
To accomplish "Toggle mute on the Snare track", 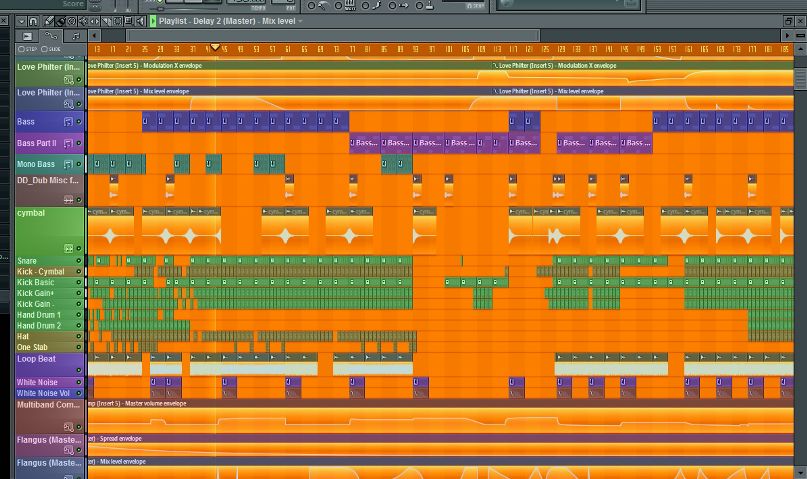I will (79, 261).
